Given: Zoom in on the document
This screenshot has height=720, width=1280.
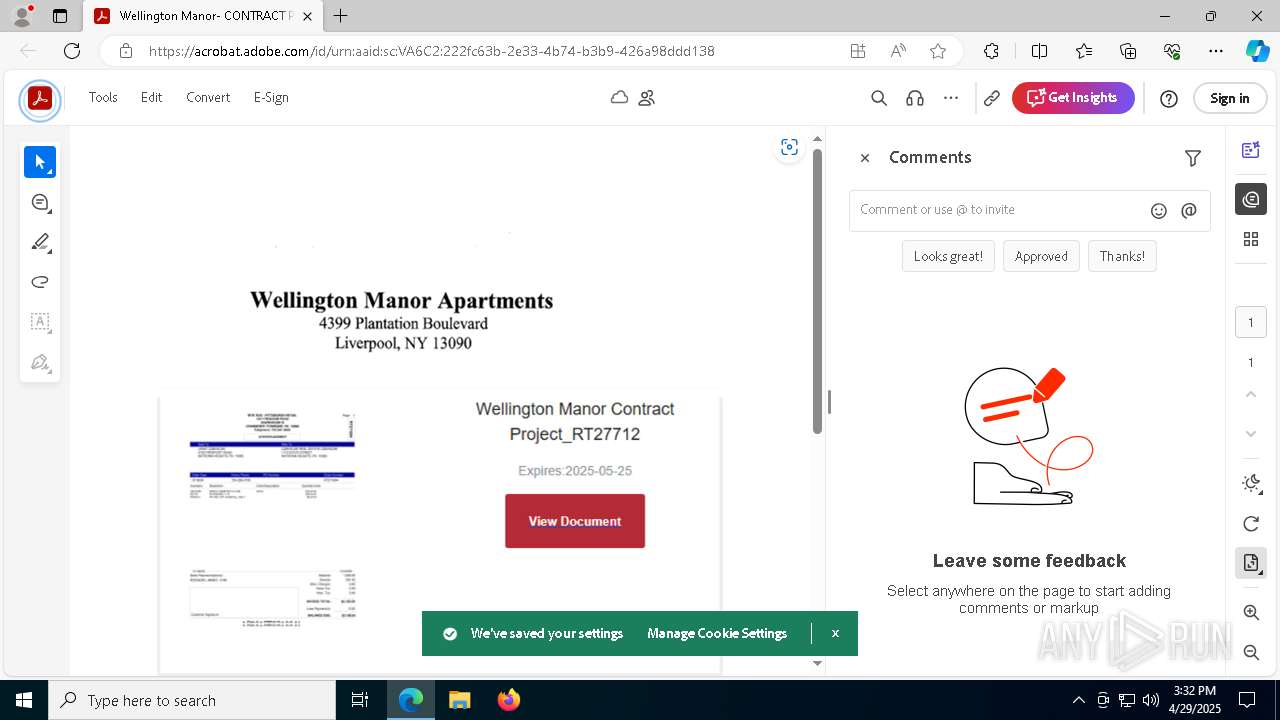Looking at the screenshot, I should pos(1251,612).
